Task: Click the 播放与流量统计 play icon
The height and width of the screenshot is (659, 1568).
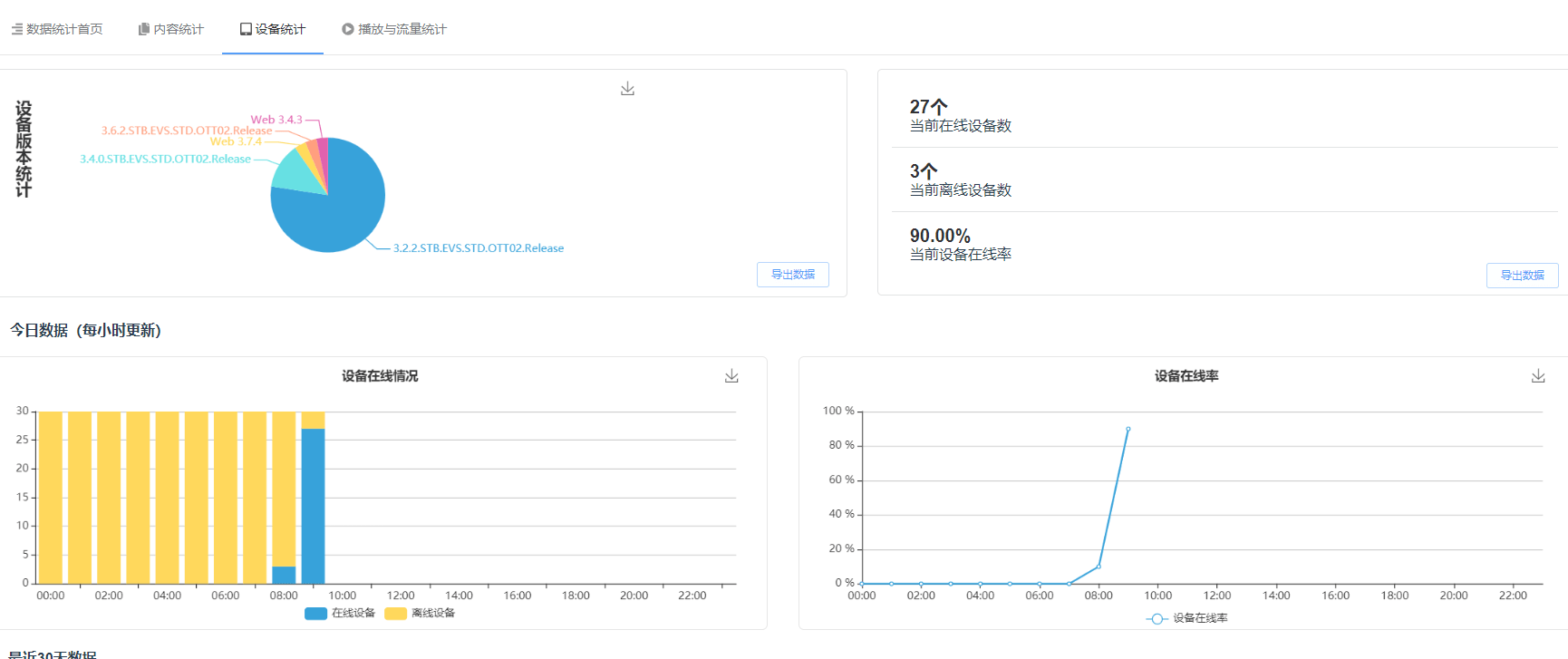Action: click(348, 29)
